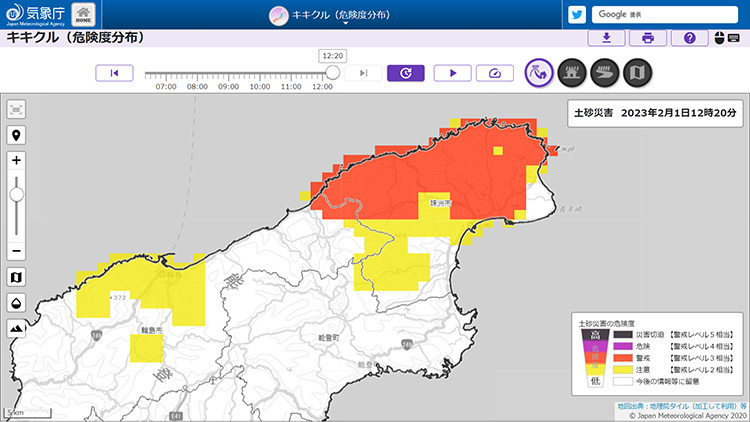750x422 pixels.
Task: Select the map-only round icon
Action: pyautogui.click(x=636, y=73)
